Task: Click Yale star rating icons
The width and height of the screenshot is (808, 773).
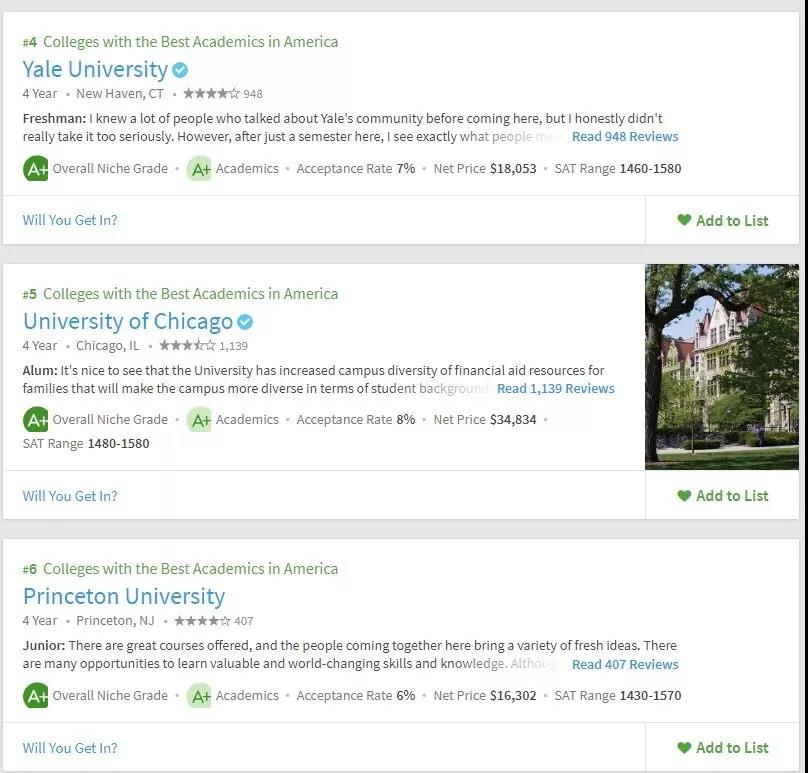Action: click(x=211, y=94)
